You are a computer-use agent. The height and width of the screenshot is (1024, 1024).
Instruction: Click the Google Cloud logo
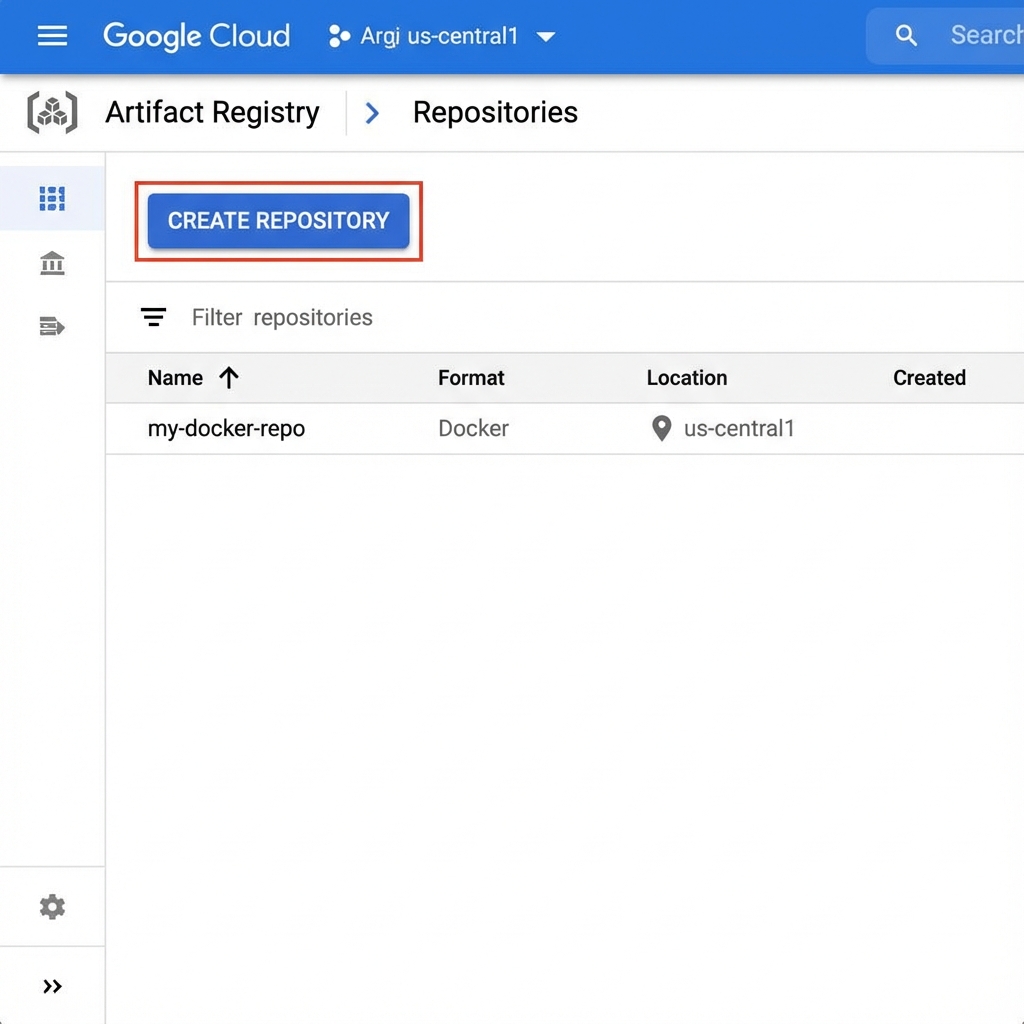tap(197, 37)
